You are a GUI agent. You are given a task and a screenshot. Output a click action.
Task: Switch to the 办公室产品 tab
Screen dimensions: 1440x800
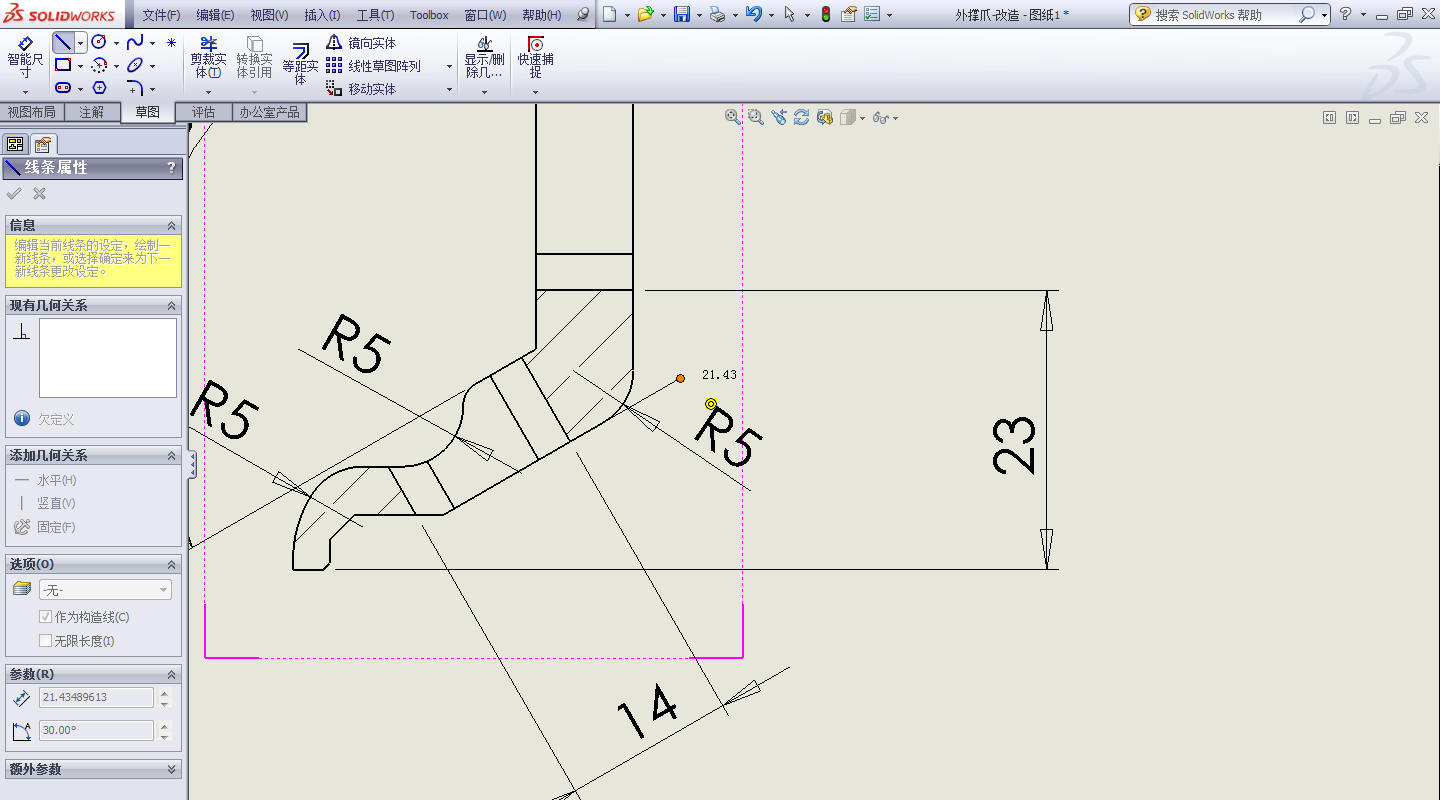click(270, 112)
